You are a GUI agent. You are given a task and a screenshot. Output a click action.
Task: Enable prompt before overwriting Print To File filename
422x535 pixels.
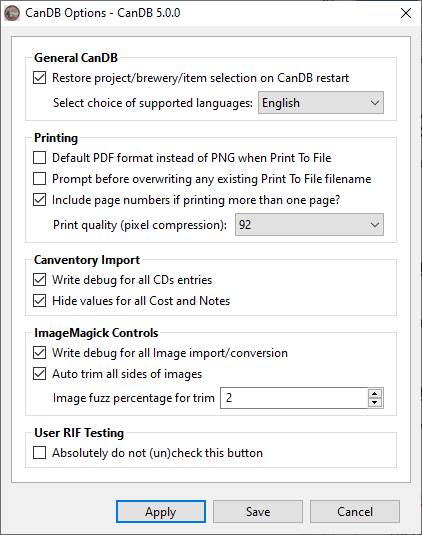(x=40, y=179)
